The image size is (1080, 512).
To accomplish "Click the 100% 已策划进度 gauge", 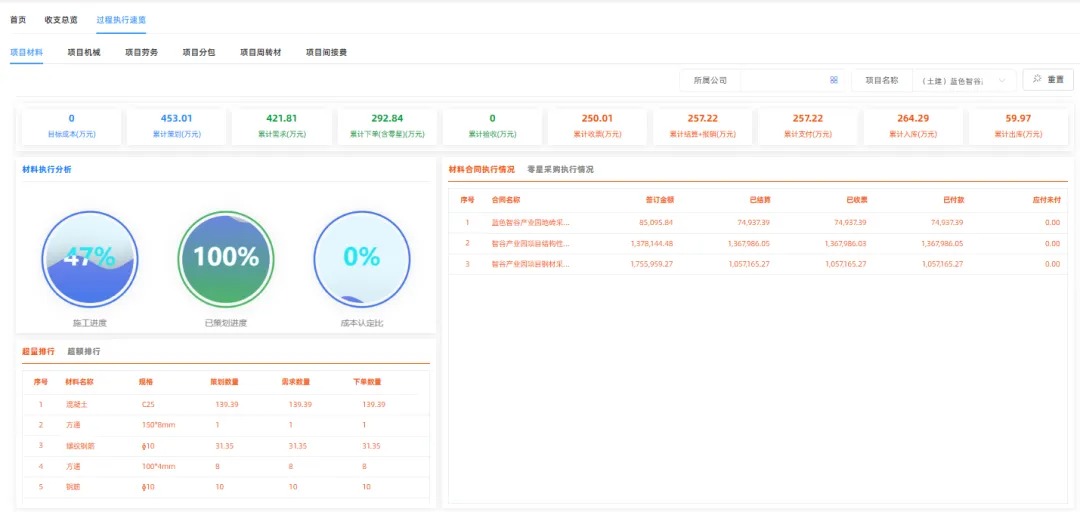I will point(226,258).
